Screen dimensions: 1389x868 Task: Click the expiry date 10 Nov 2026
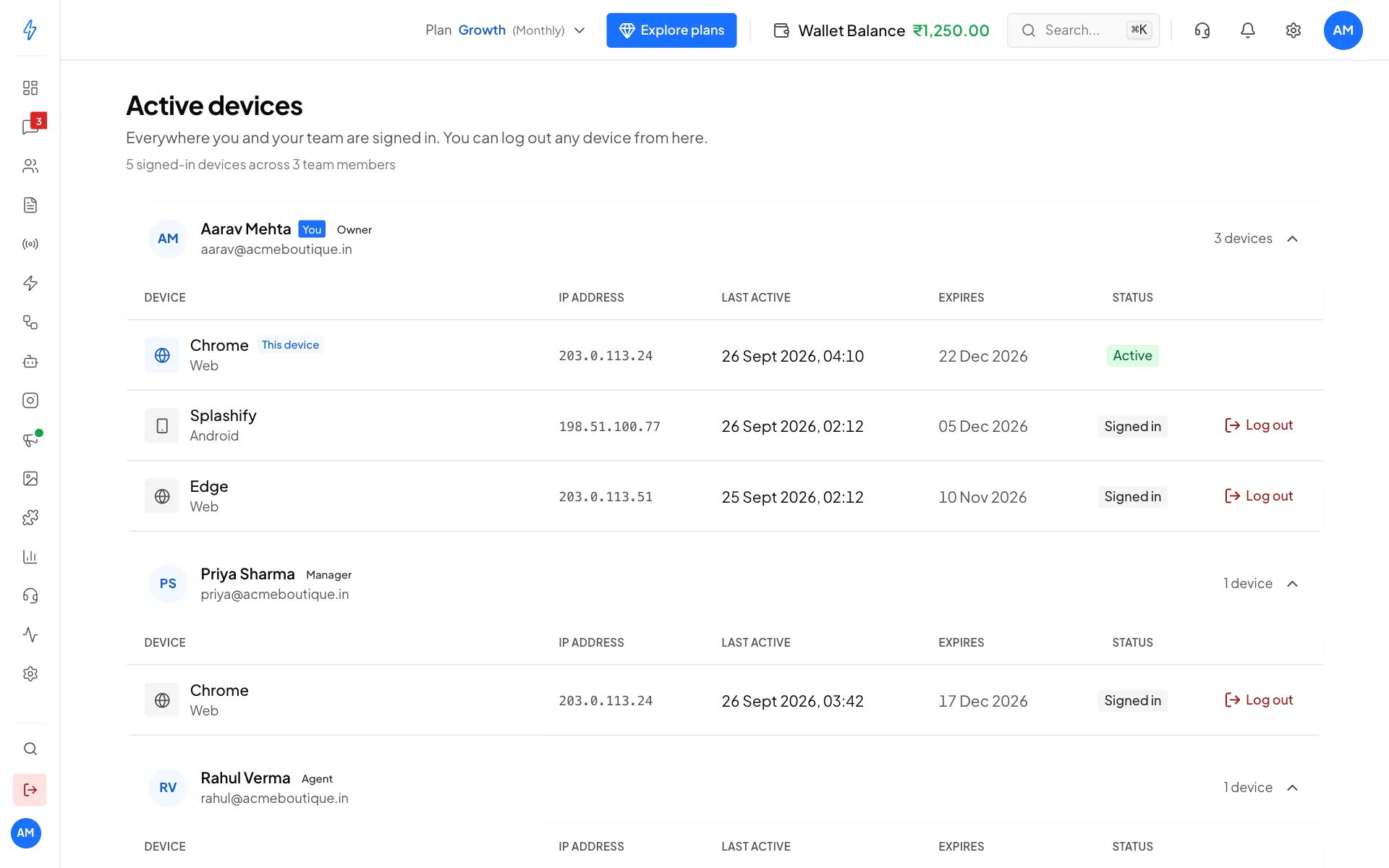[982, 498]
